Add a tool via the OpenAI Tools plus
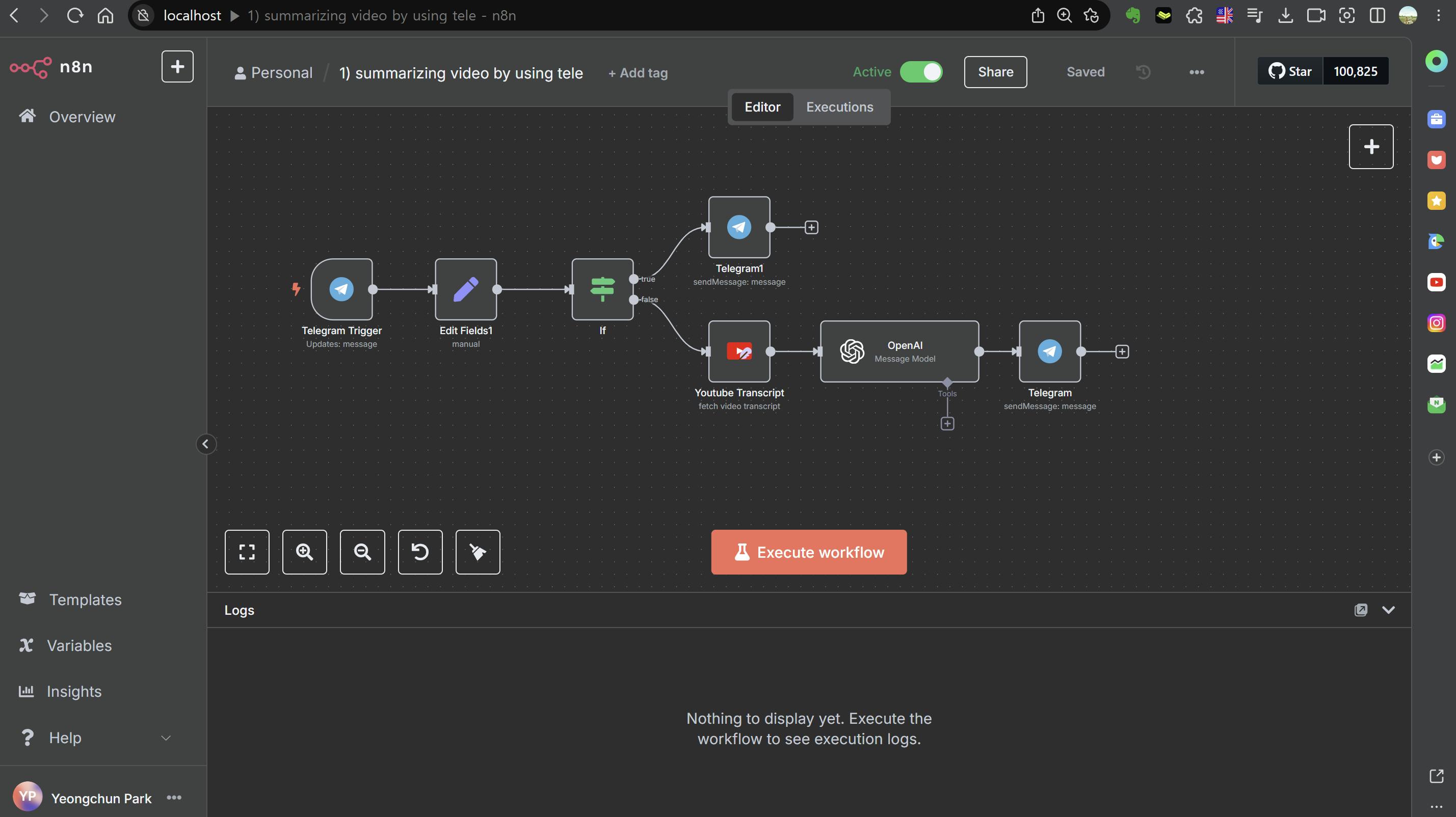The height and width of the screenshot is (817, 1456). pyautogui.click(x=947, y=424)
